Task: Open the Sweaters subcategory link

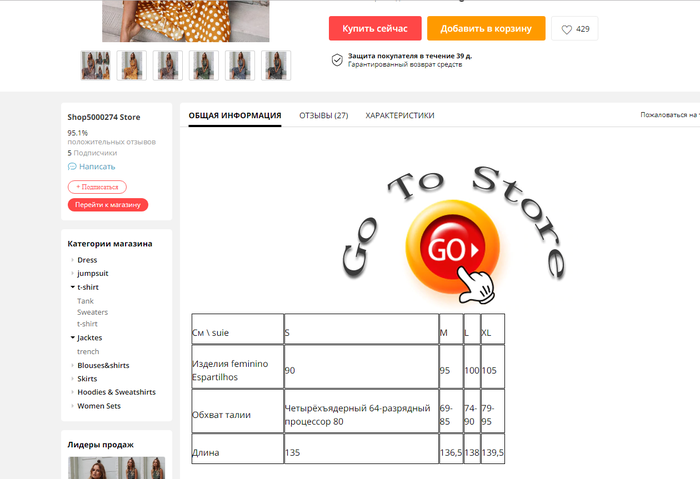Action: (92, 312)
